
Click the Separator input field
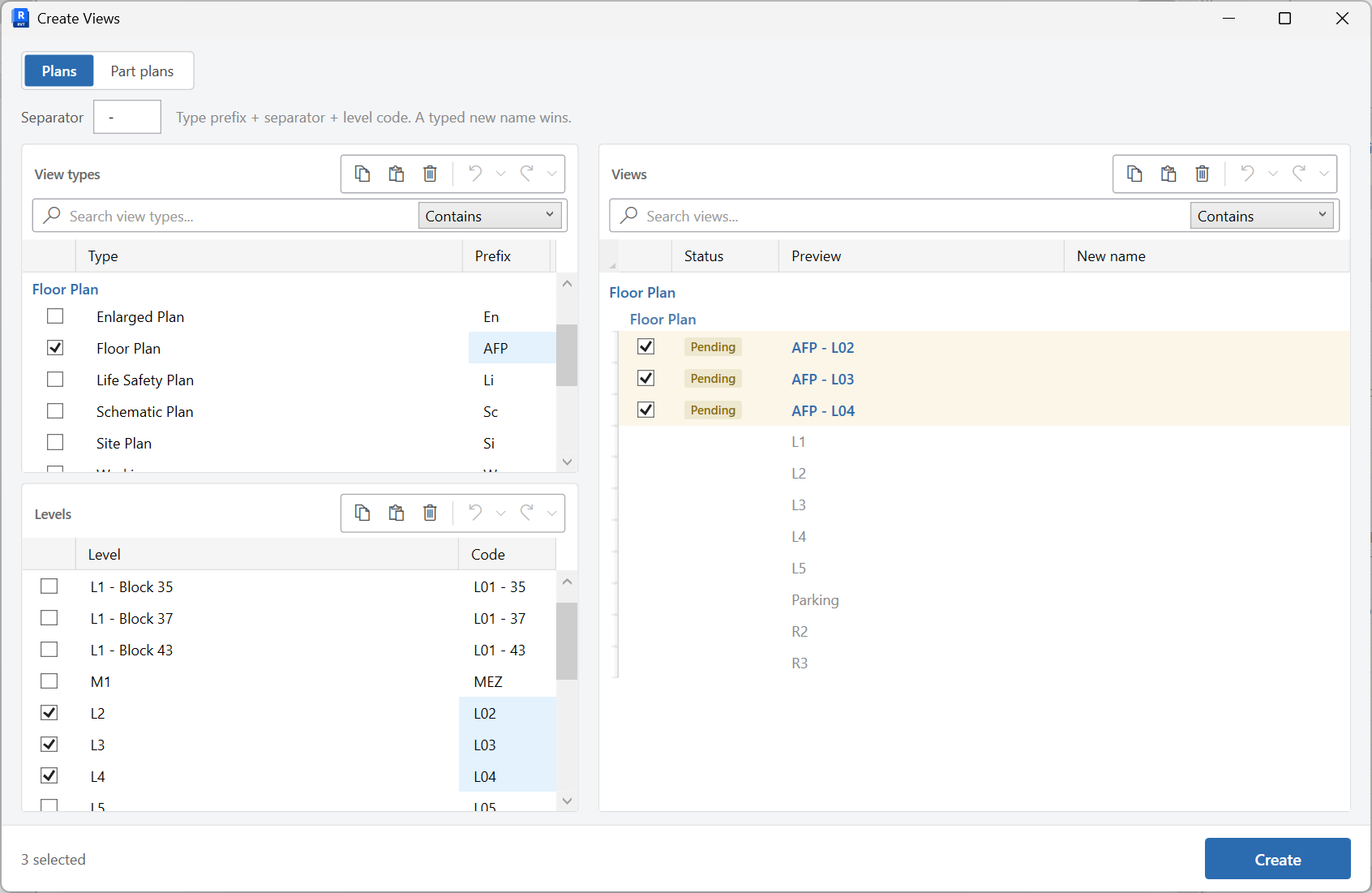coord(127,117)
